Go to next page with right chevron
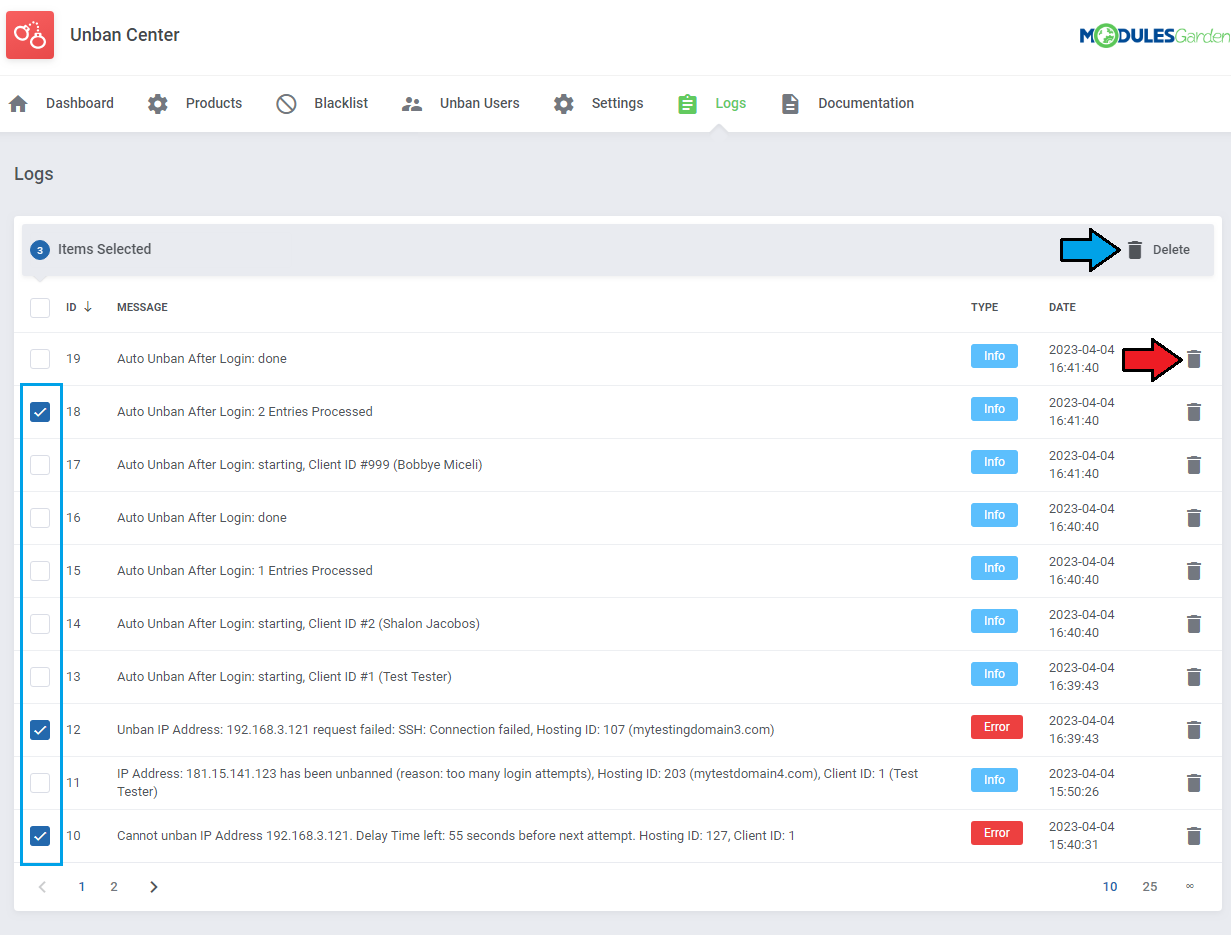The image size is (1231, 935). point(154,887)
